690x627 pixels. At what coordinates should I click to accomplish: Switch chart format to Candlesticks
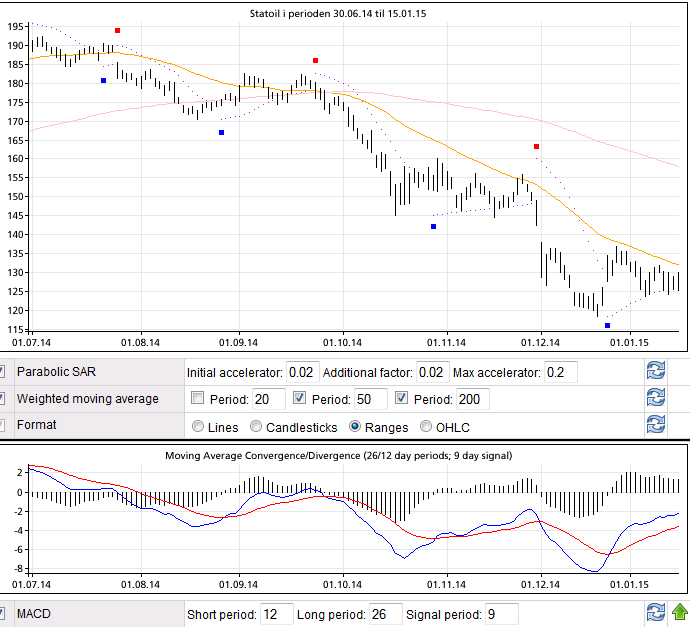tap(257, 426)
